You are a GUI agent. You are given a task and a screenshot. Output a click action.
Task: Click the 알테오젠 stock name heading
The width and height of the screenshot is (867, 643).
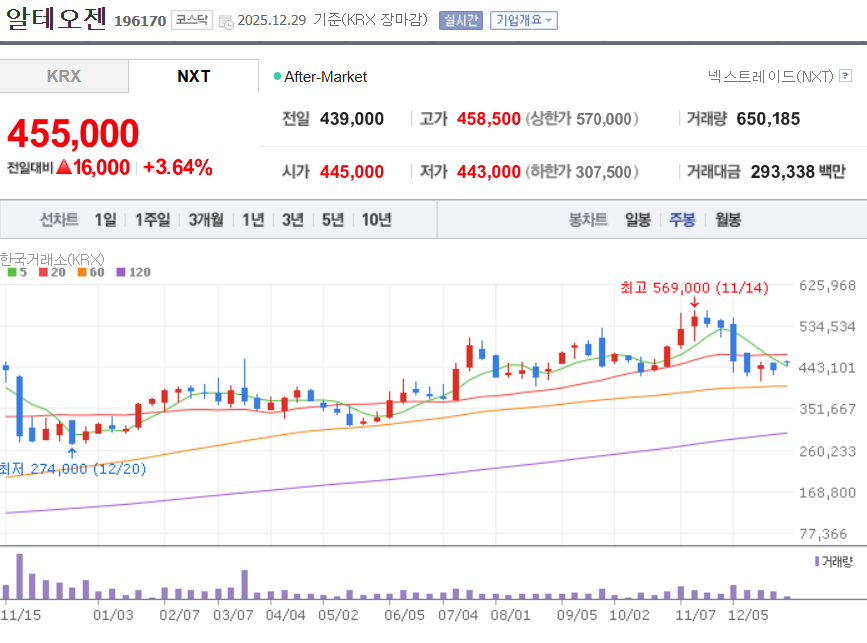(x=56, y=18)
